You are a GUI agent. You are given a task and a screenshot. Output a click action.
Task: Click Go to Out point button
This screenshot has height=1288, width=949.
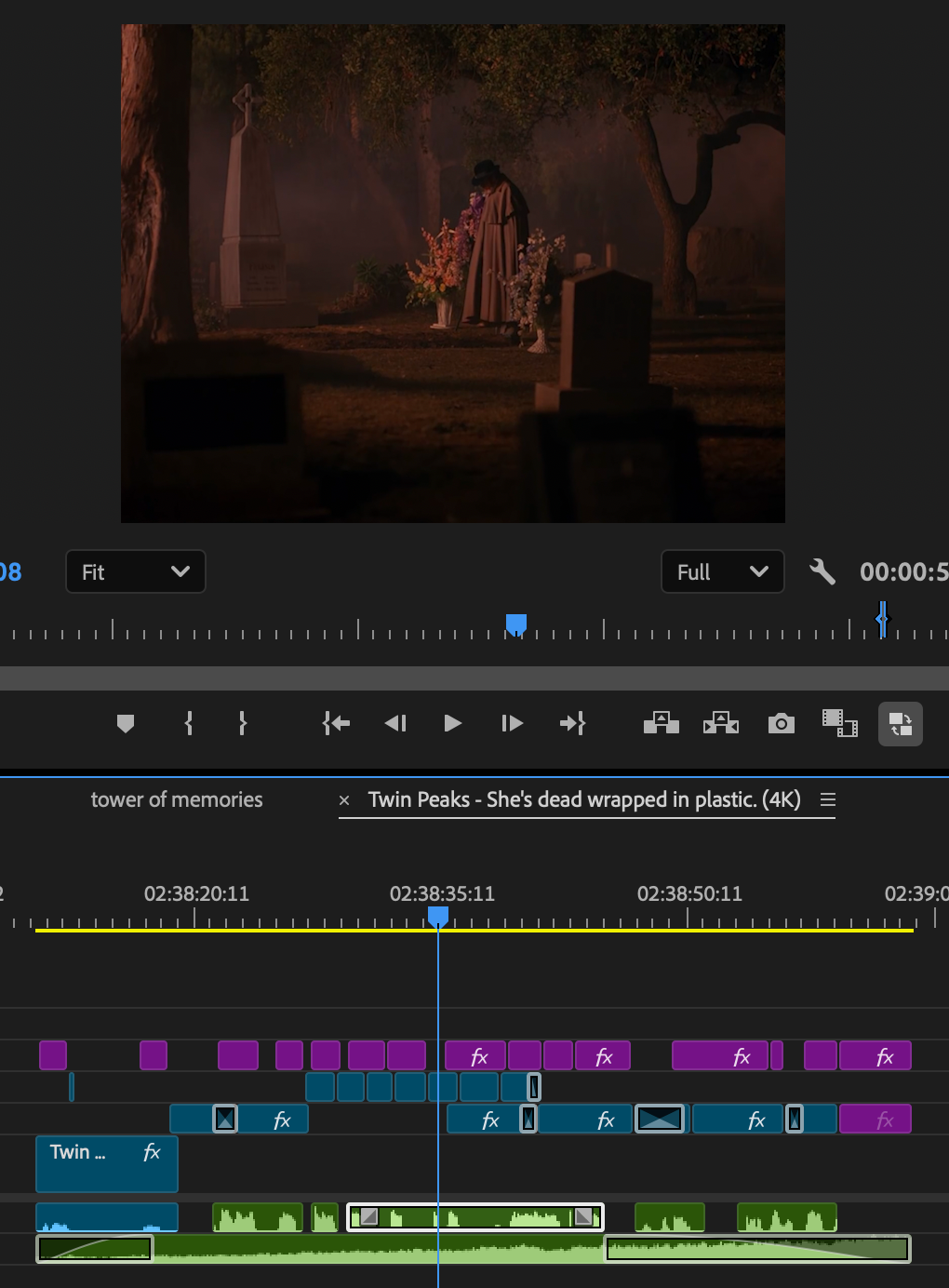coord(572,723)
